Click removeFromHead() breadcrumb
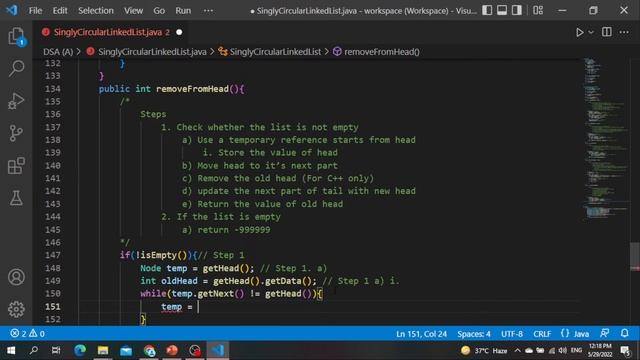 (x=381, y=52)
